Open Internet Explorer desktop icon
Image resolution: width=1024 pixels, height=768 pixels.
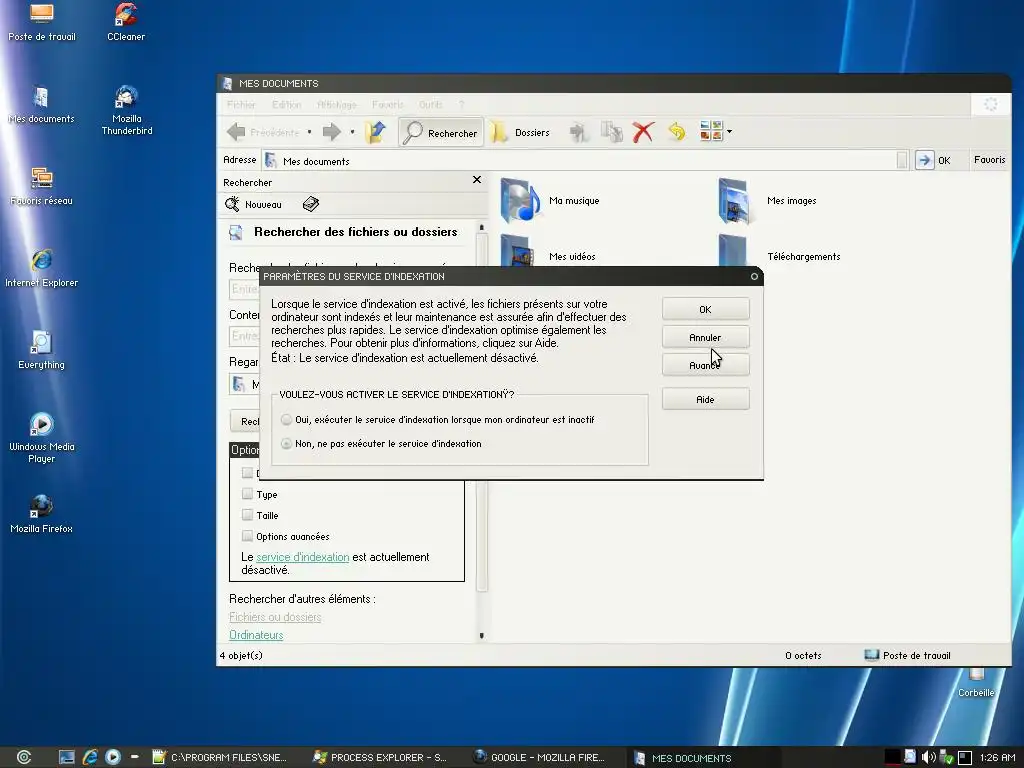click(x=41, y=268)
